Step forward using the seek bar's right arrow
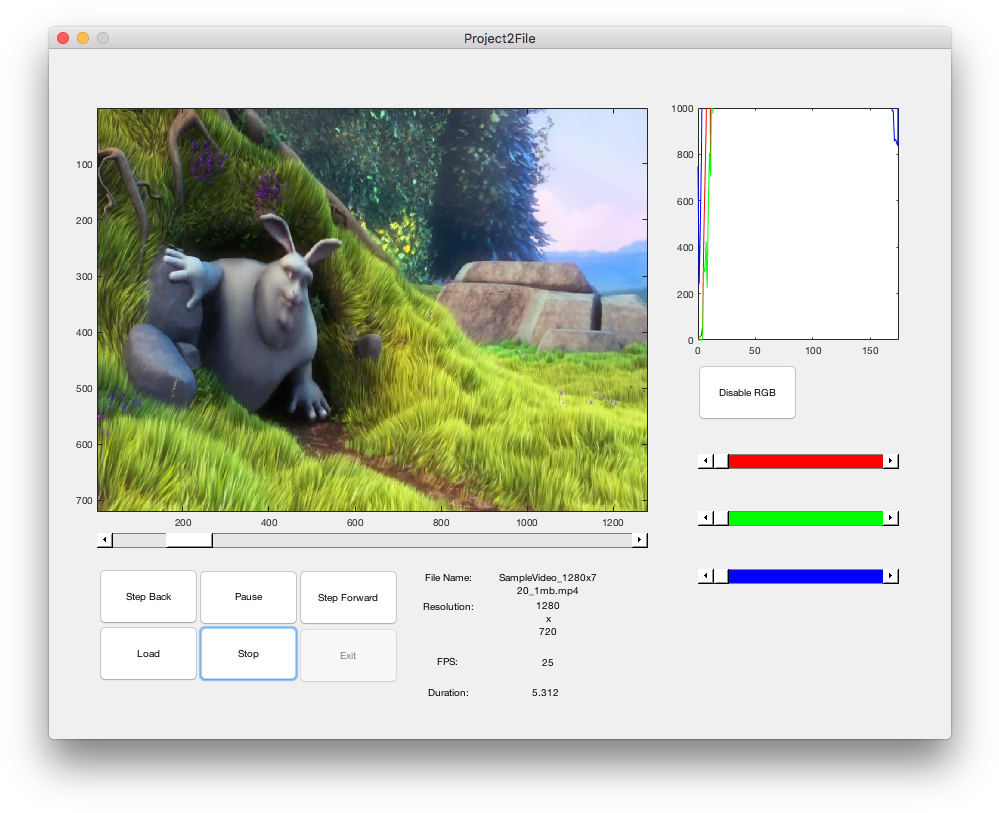Screen dimensions: 999x813 point(641,539)
